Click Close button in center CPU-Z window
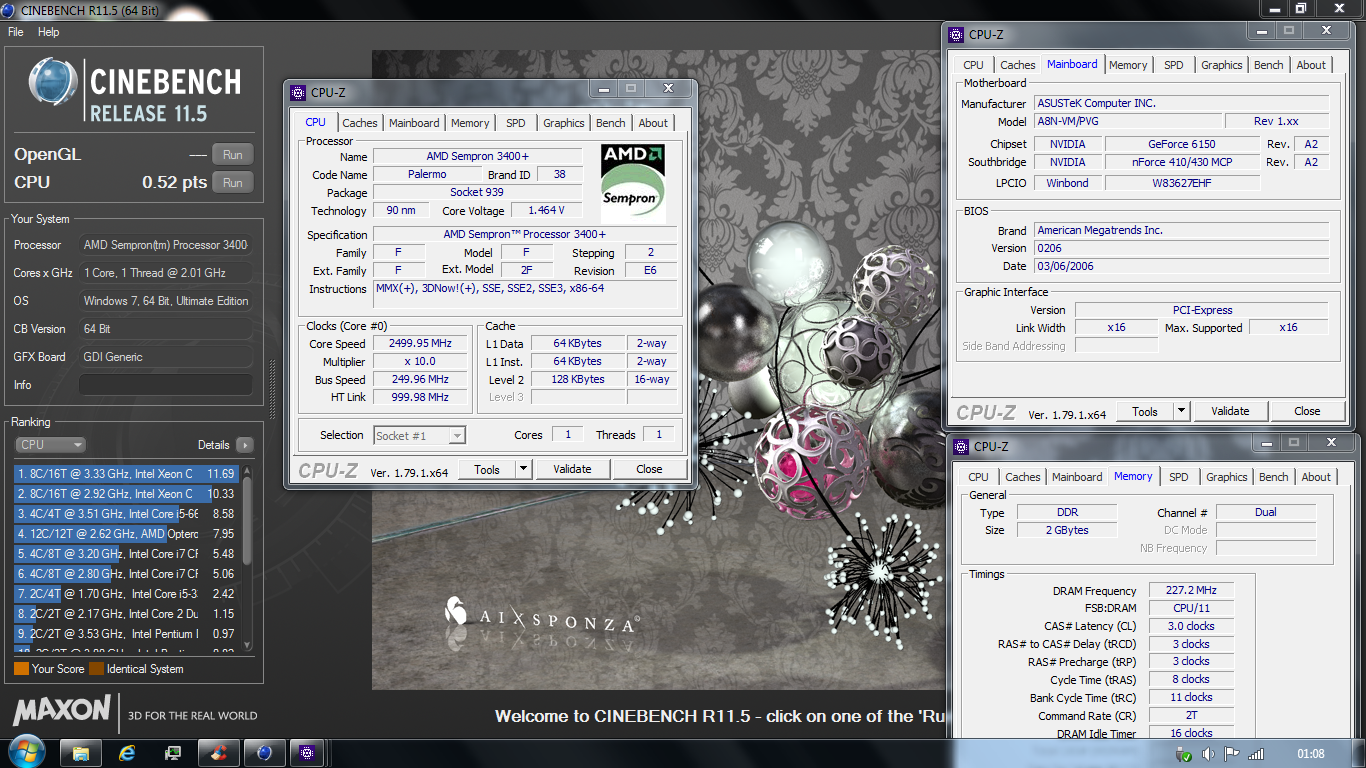This screenshot has height=768, width=1366. click(649, 469)
